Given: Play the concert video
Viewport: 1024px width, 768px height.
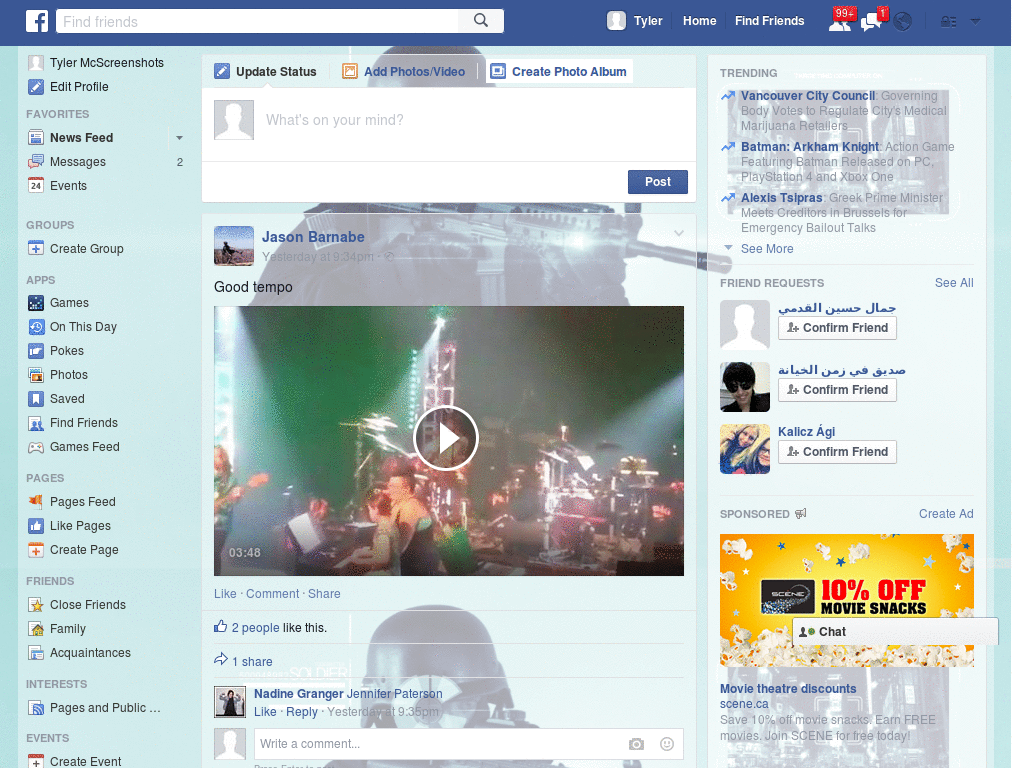Looking at the screenshot, I should pyautogui.click(x=446, y=438).
